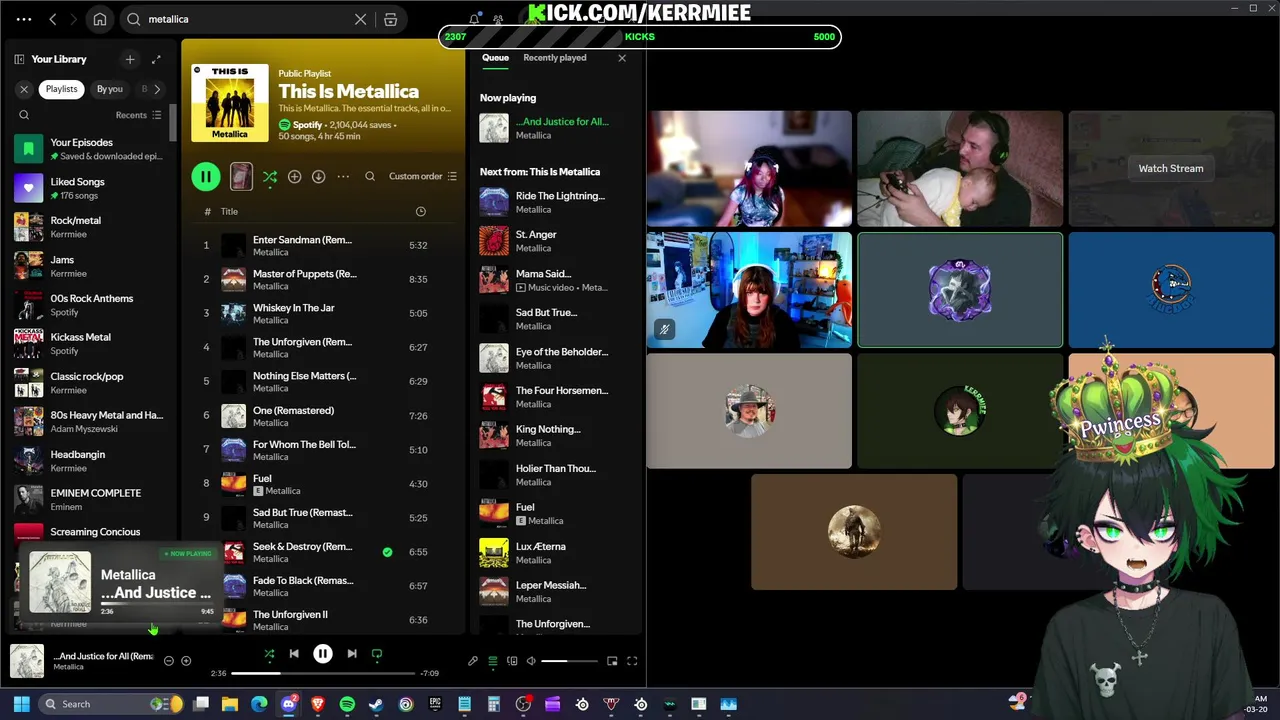Screen dimensions: 1280x720
Task: Toggle shuffle in the bottom player bar
Action: point(269,654)
